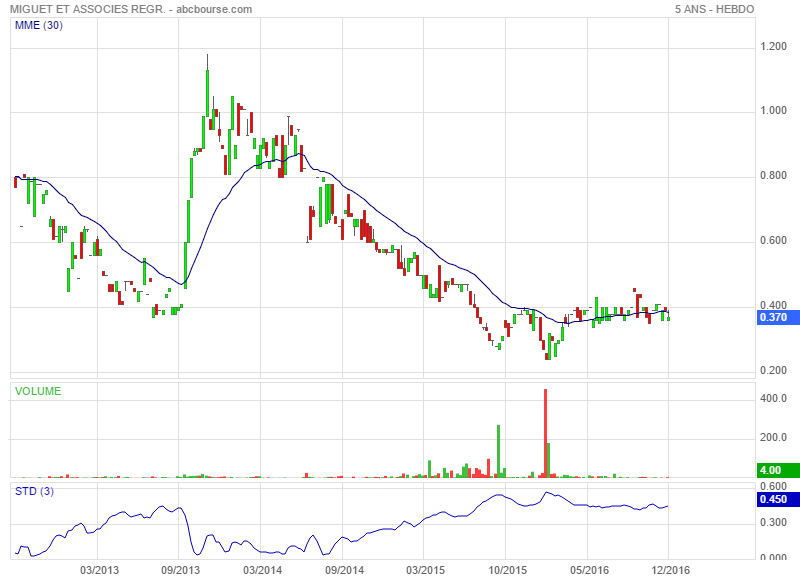Image resolution: width=800 pixels, height=580 pixels.
Task: Click the 400.0 volume axis label
Action: tap(773, 398)
